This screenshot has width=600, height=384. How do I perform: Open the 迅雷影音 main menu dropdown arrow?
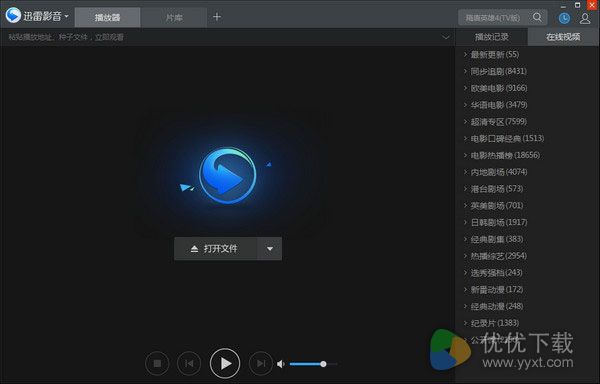click(x=67, y=16)
